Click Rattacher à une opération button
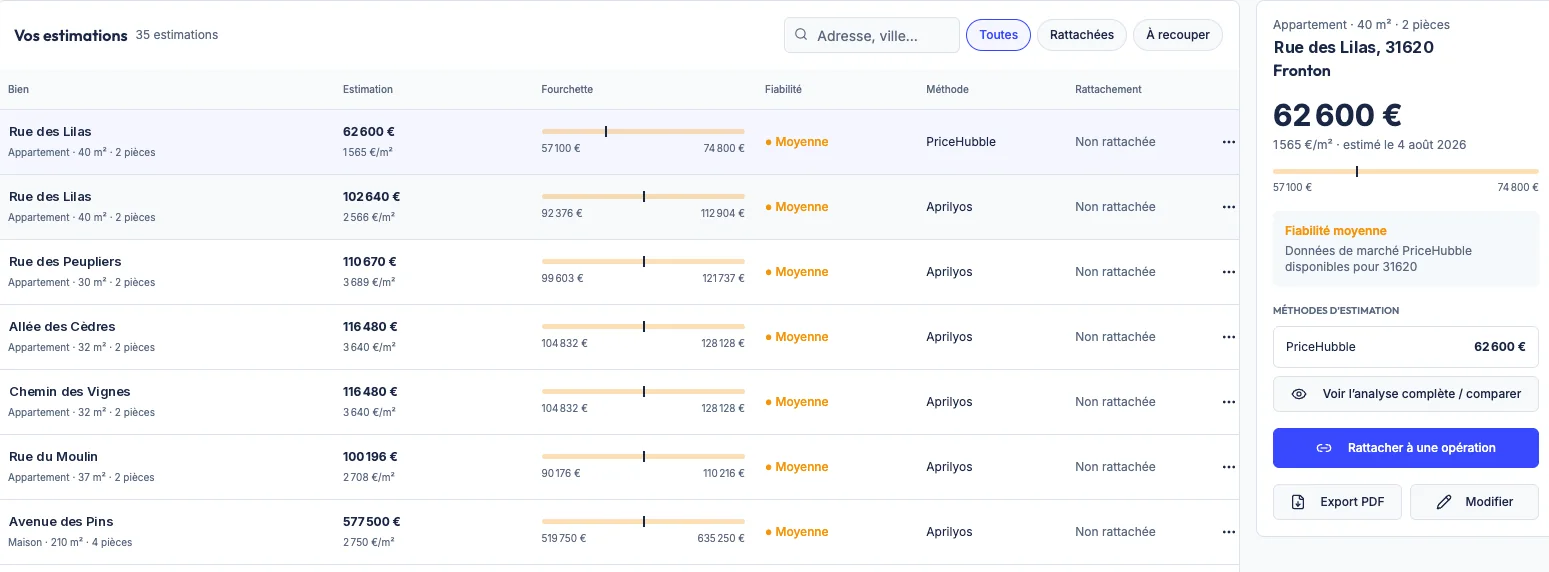This screenshot has height=572, width=1549. tap(1405, 448)
